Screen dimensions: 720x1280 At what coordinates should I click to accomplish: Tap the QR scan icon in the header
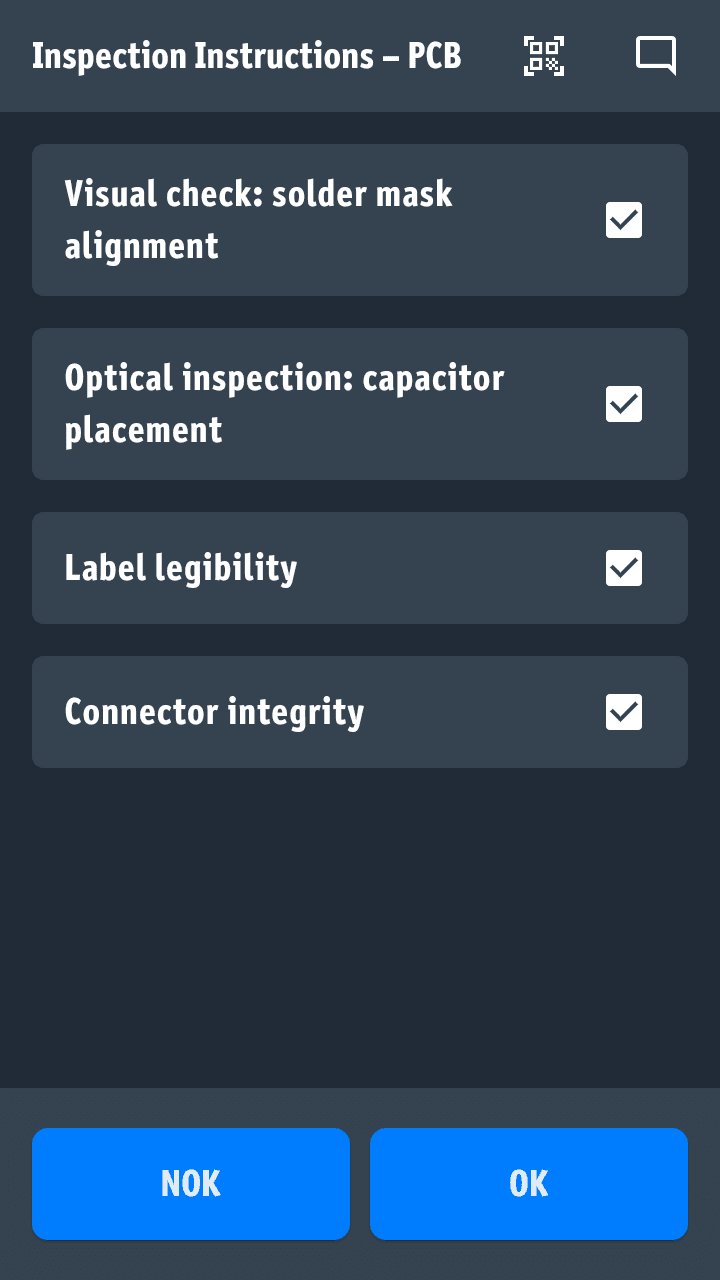coord(543,56)
